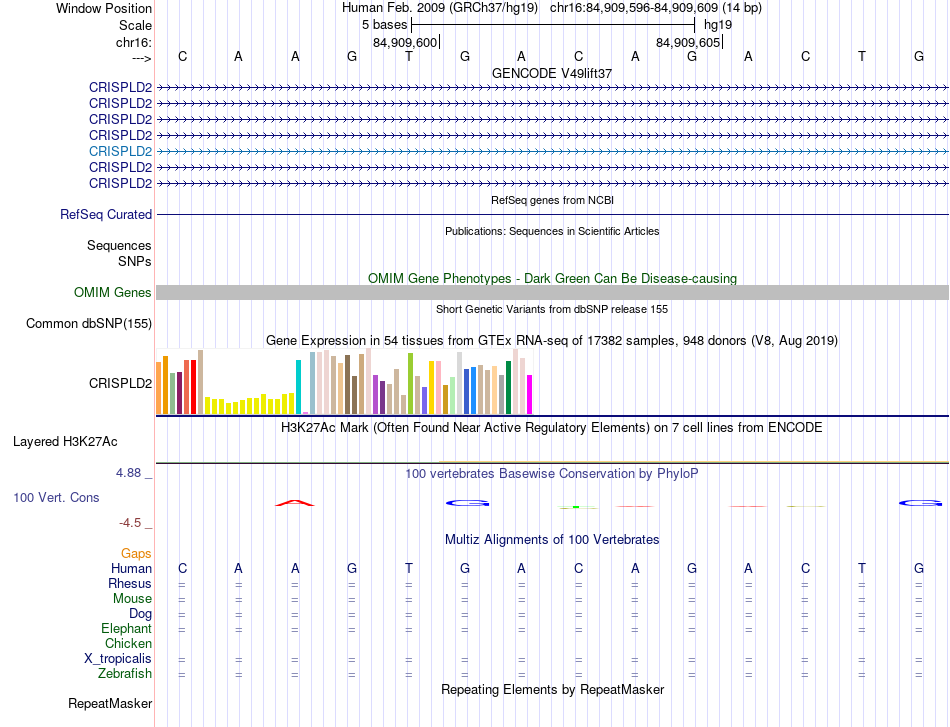Click Publications: Sequences in Scientific Articles title
Screen dimensions: 950x727
click(552, 231)
